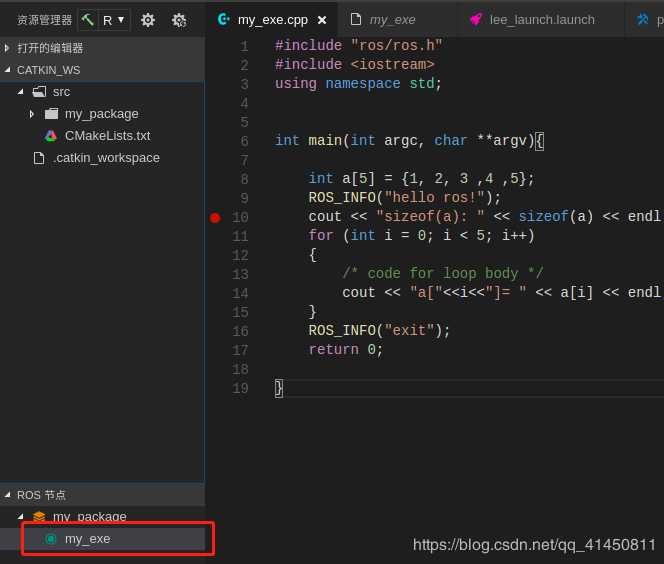Click the C++ file icon on my_exe.cpp tab
The height and width of the screenshot is (564, 664).
click(223, 19)
